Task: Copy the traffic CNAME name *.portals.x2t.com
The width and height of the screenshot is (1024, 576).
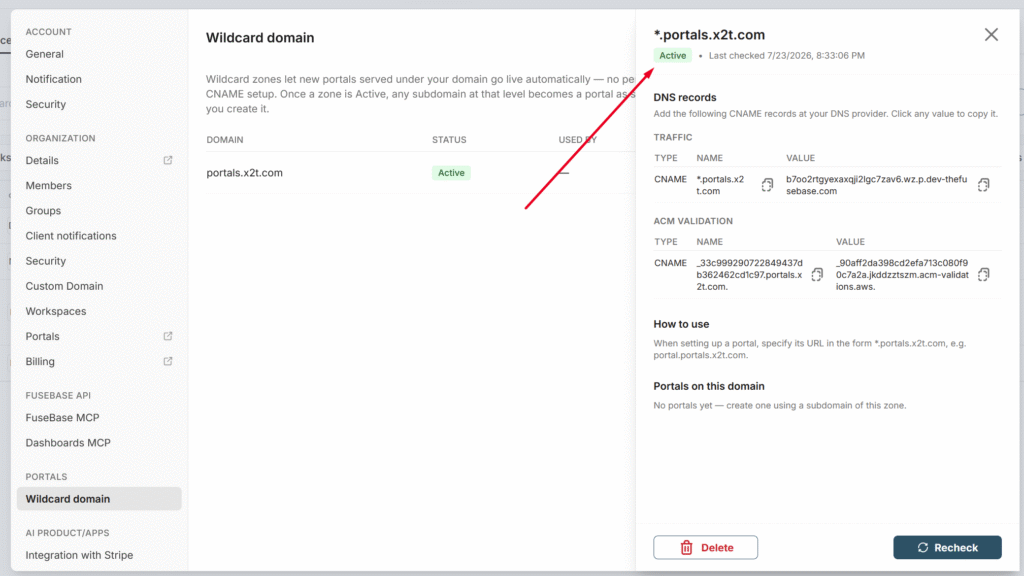Action: (x=767, y=185)
